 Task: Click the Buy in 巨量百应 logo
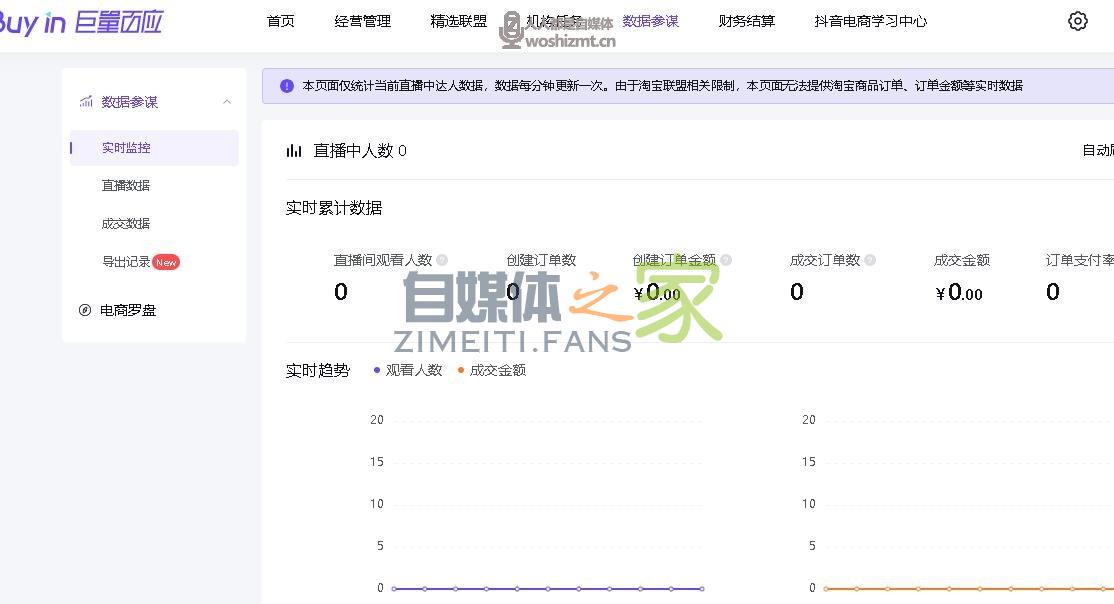tap(80, 22)
